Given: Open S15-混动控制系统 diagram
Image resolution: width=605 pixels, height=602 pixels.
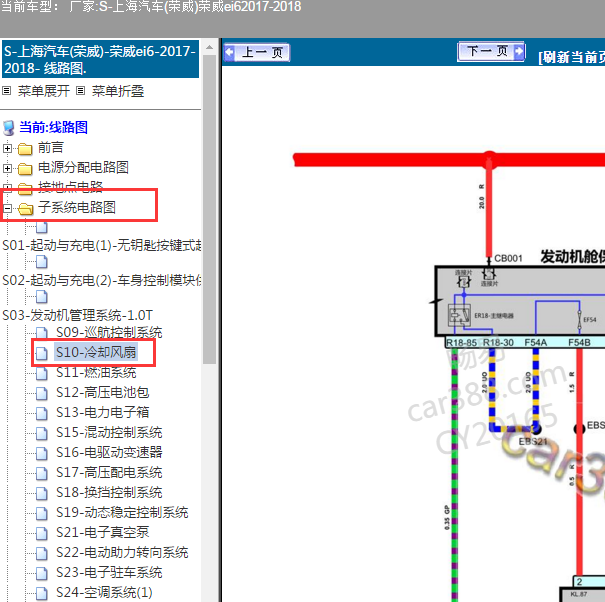Looking at the screenshot, I should tap(109, 433).
